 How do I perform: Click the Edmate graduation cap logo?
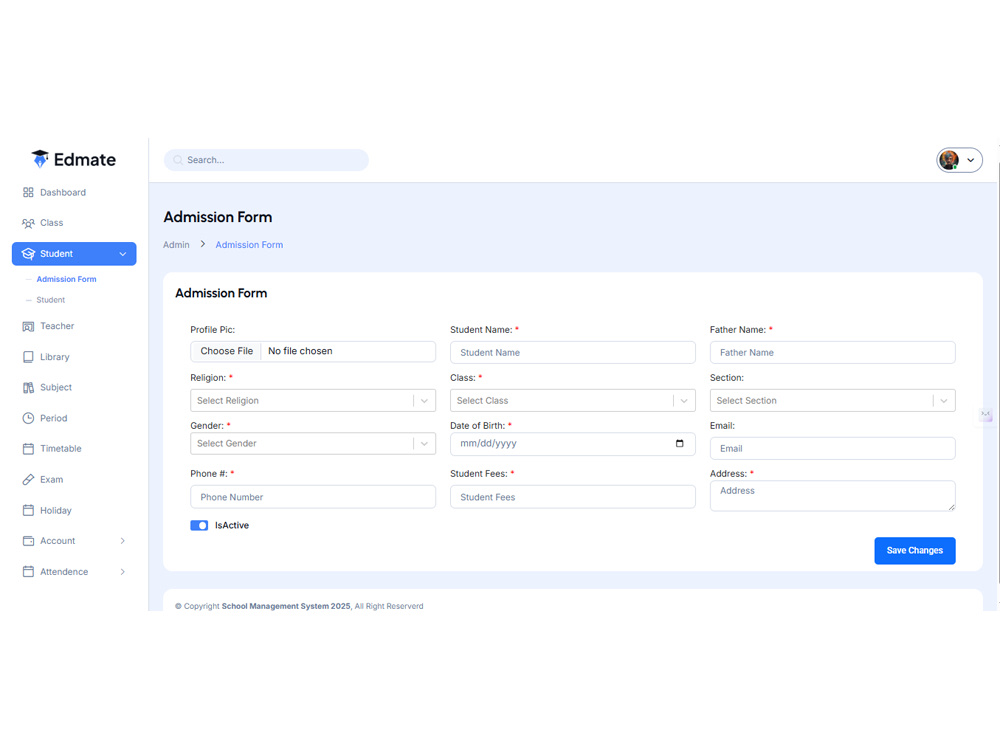click(x=40, y=159)
